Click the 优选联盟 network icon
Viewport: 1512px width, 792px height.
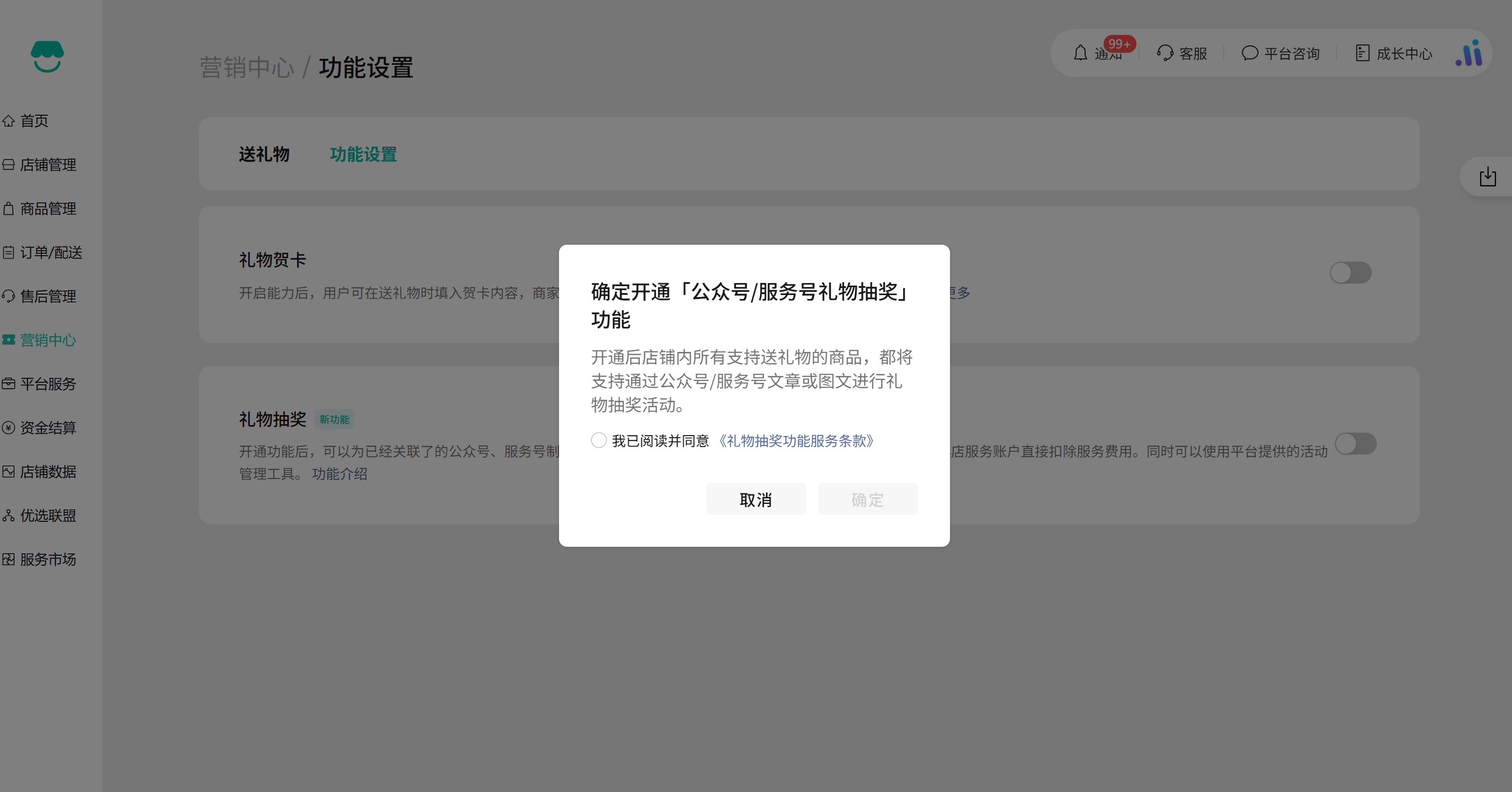point(8,516)
